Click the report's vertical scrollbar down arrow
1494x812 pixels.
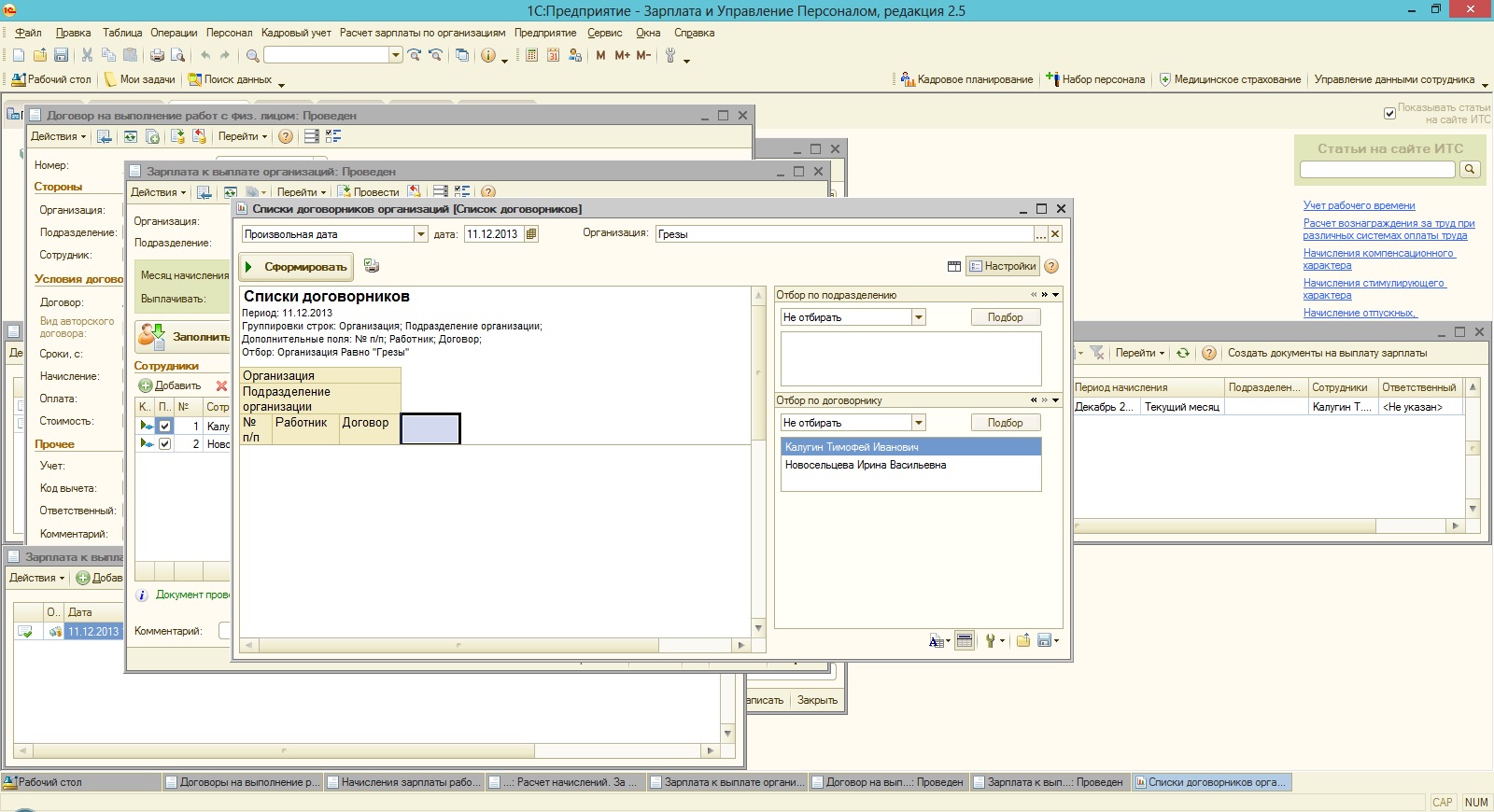click(758, 629)
